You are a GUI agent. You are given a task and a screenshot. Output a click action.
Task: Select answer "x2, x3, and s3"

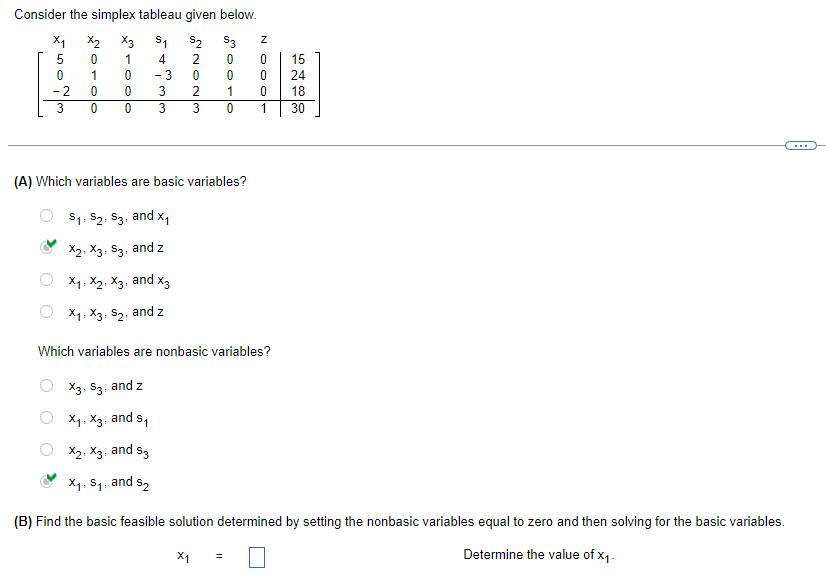46,449
